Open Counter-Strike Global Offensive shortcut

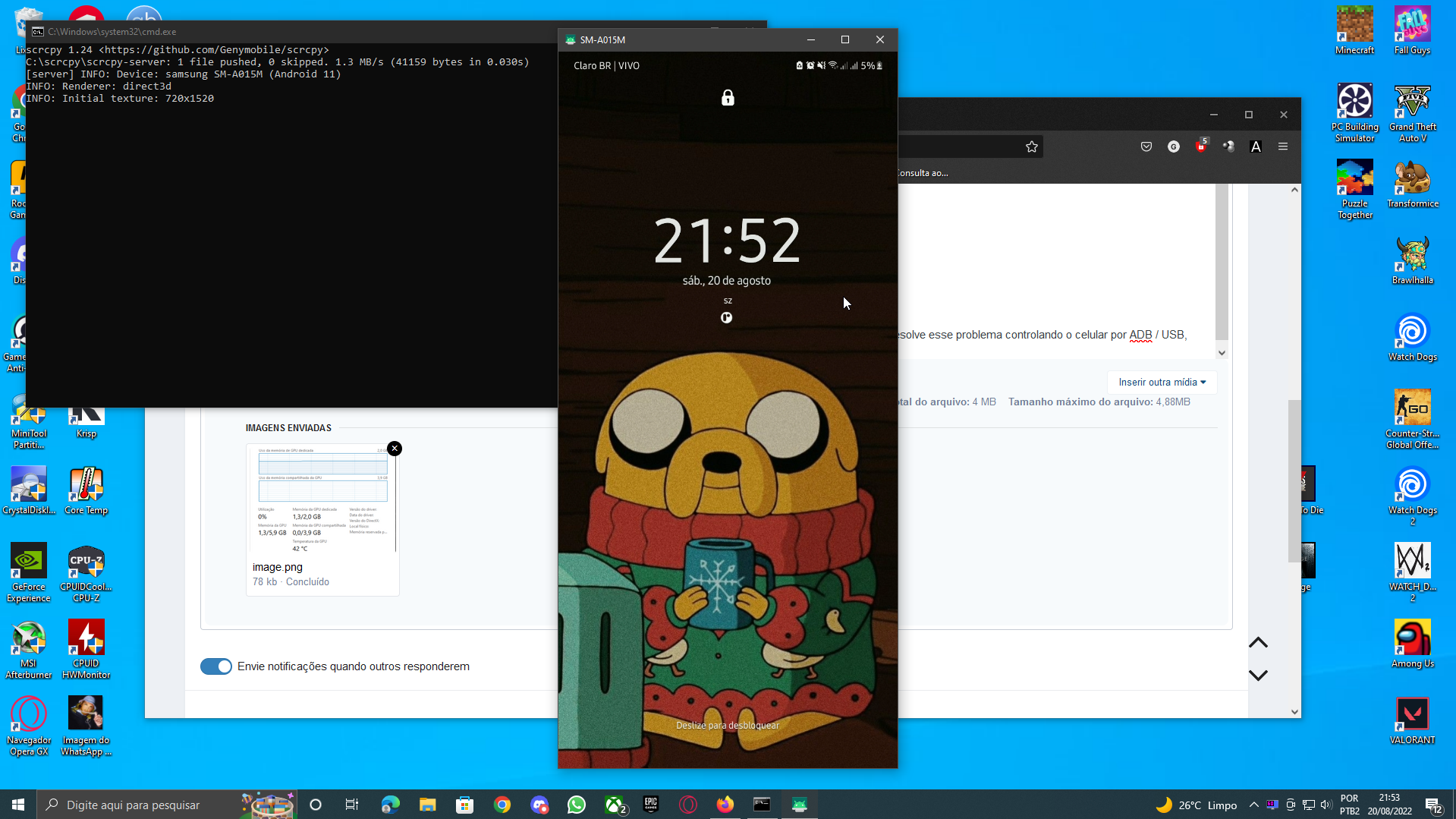1412,419
